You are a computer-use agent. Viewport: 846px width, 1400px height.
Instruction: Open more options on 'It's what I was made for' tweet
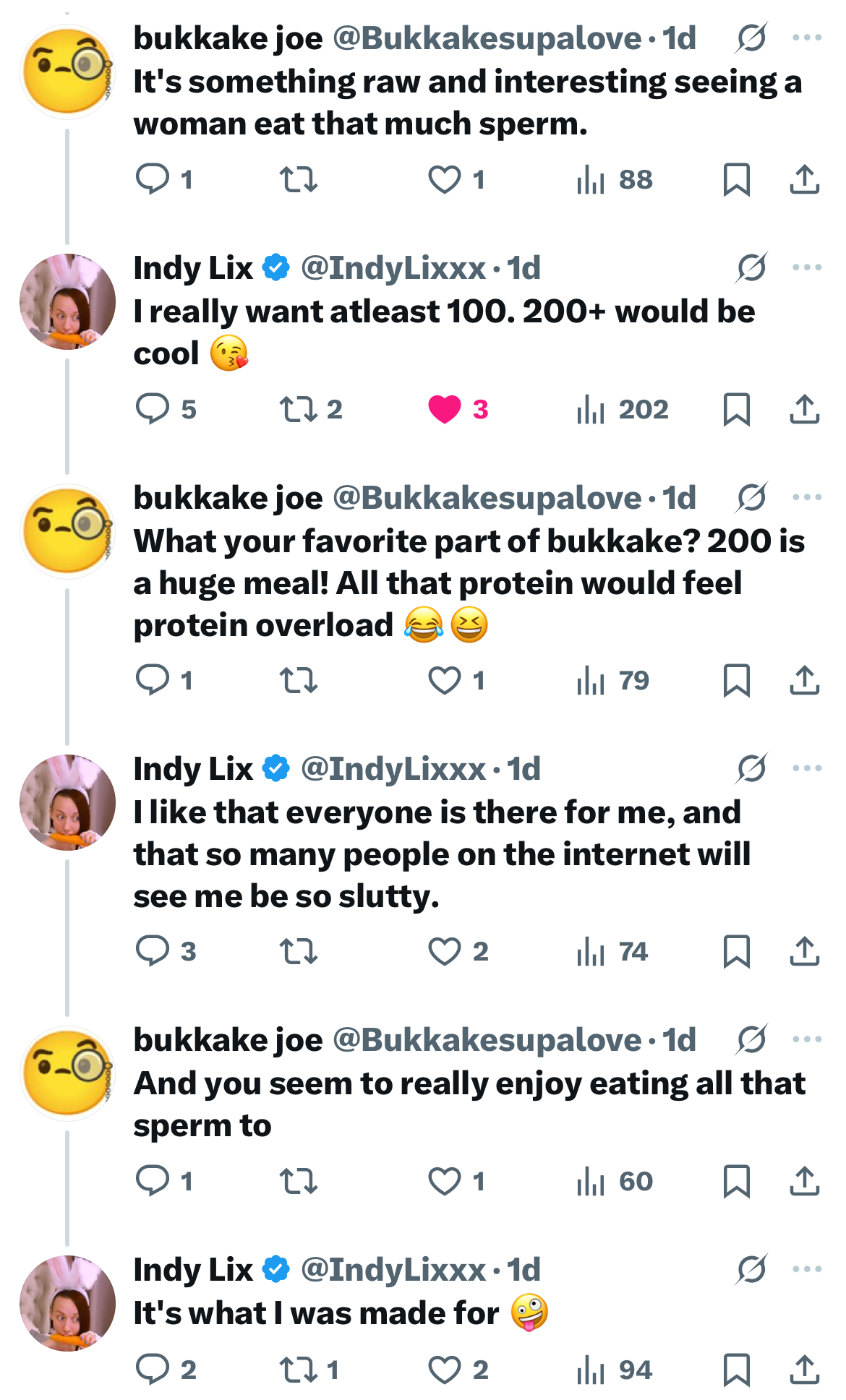[x=807, y=1269]
